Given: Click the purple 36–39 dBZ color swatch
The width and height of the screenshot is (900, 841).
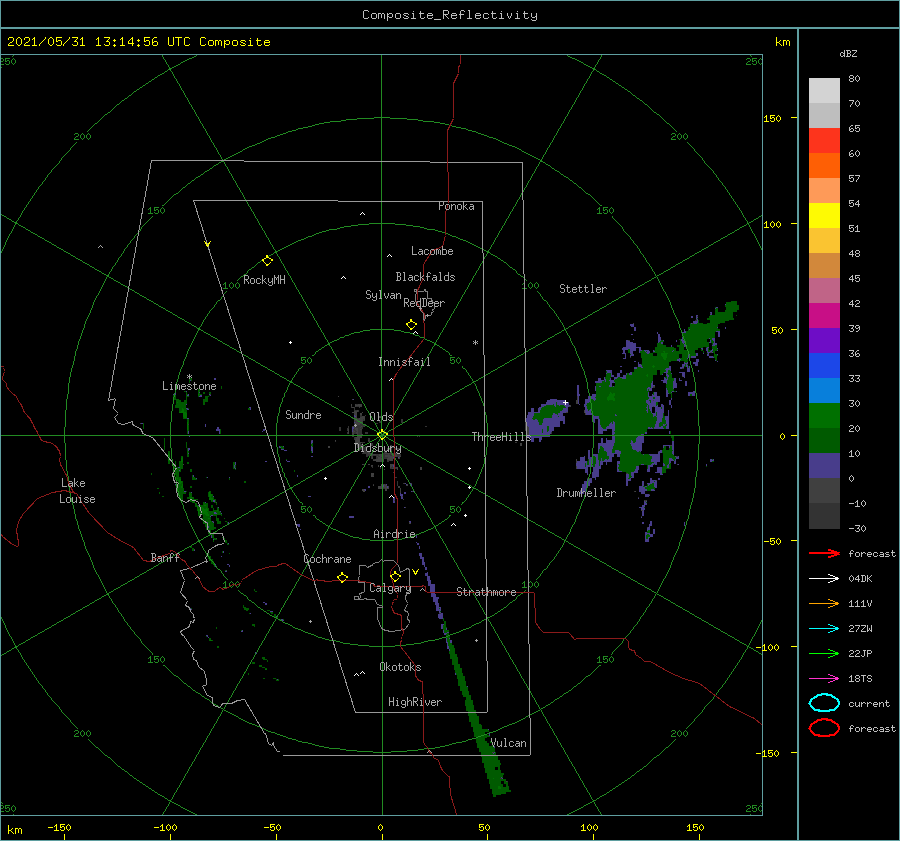Looking at the screenshot, I should (824, 341).
